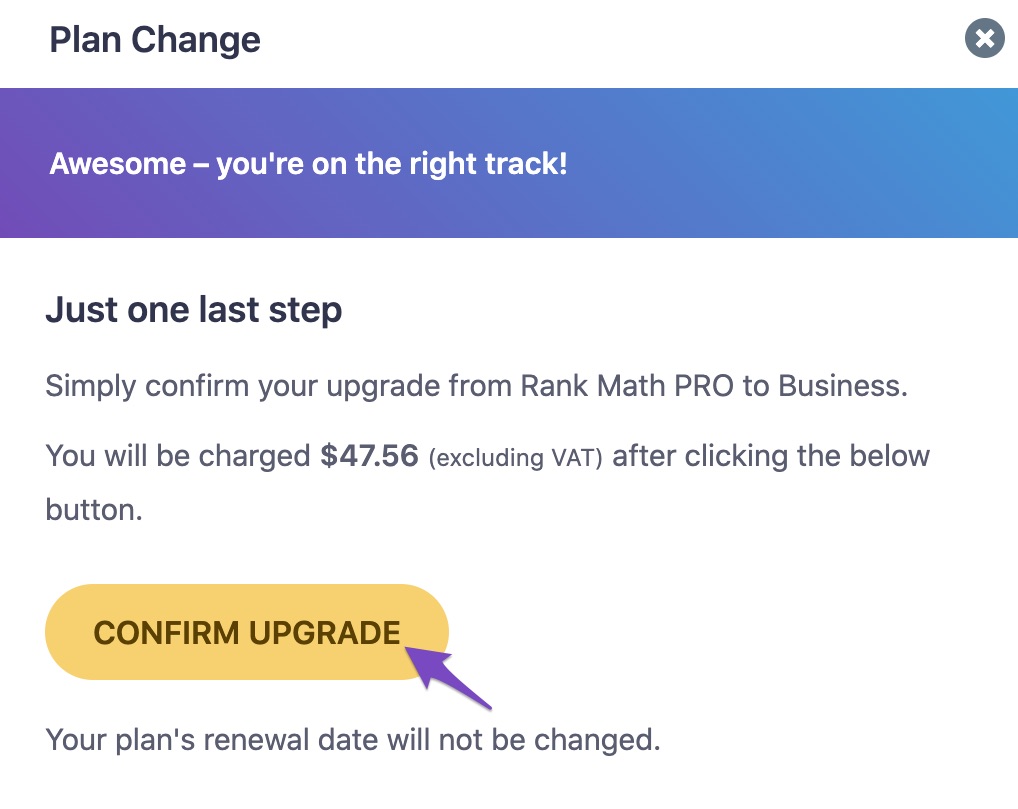
Task: Click the "Plan Change" dialog title
Action: [x=155, y=40]
